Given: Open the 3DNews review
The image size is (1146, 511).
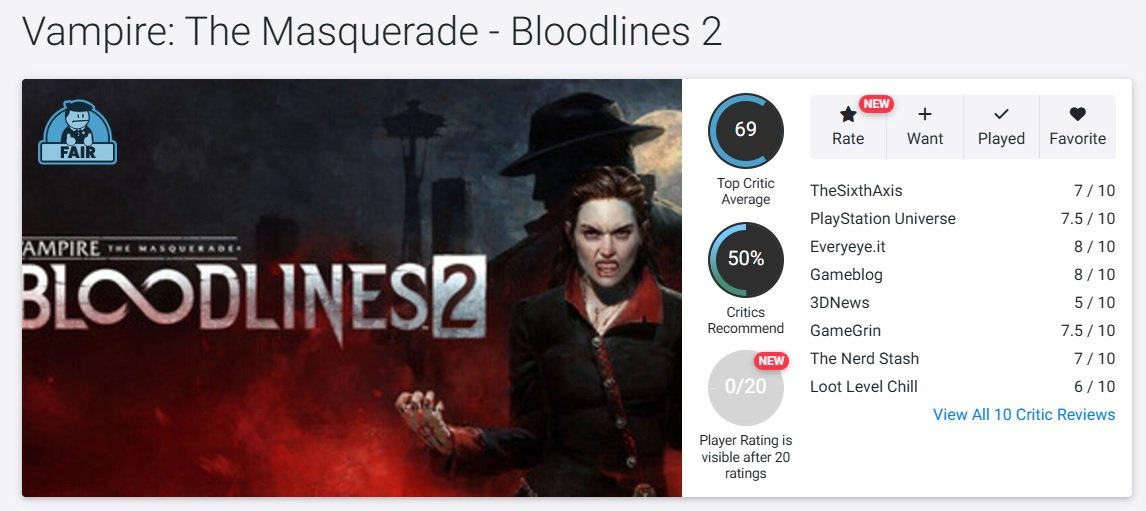Looking at the screenshot, I should [x=839, y=302].
